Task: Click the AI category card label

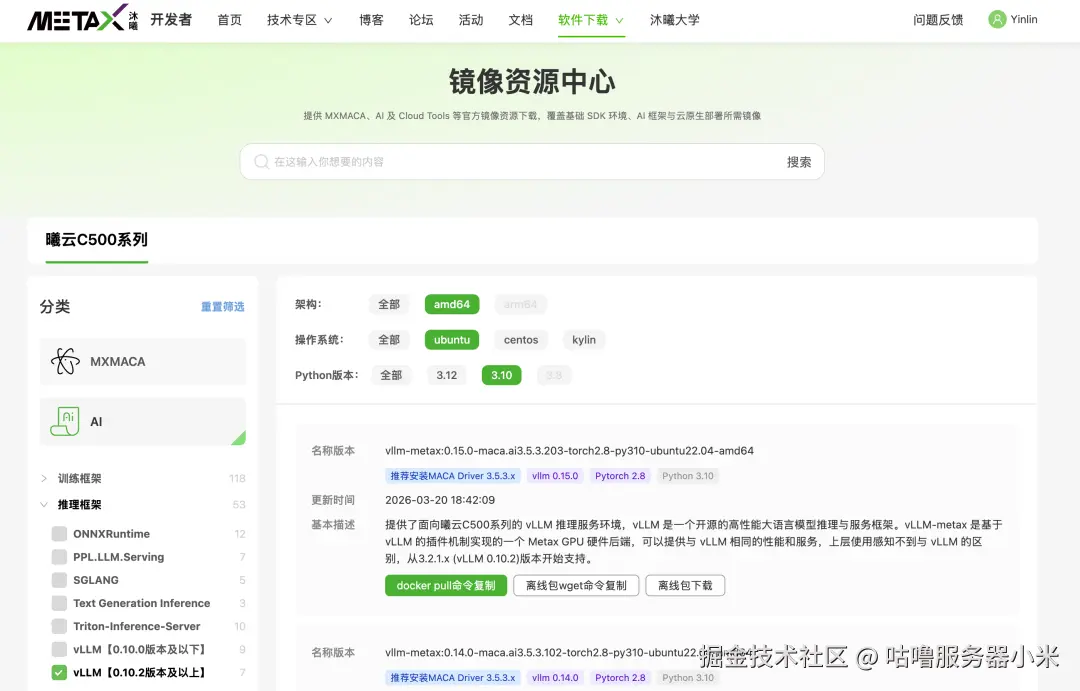Action: pos(96,422)
